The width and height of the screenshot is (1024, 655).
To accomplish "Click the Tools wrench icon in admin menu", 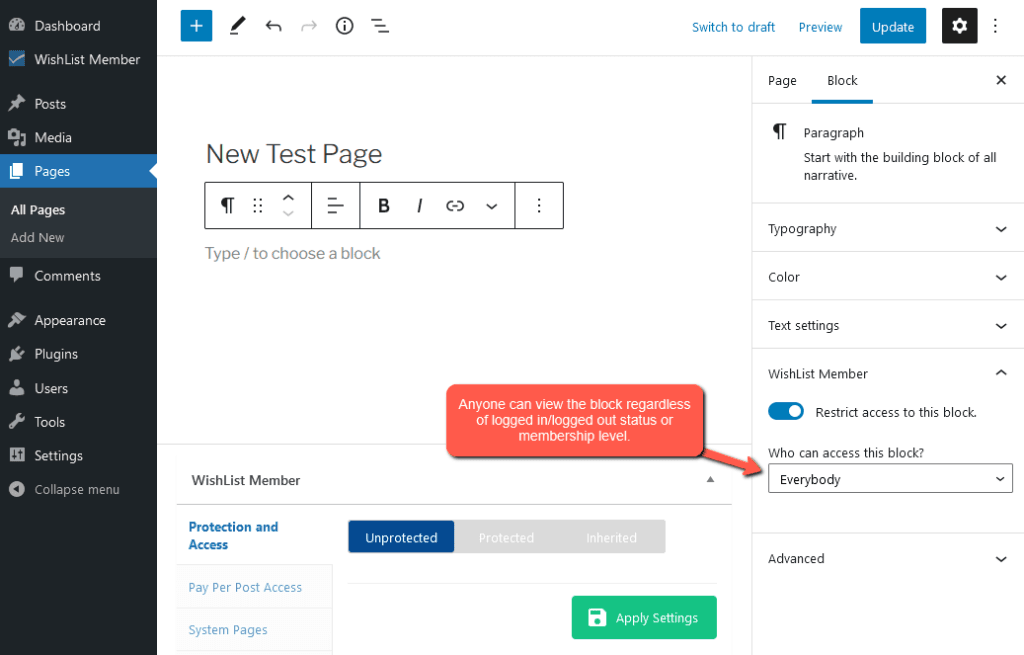I will tap(17, 421).
